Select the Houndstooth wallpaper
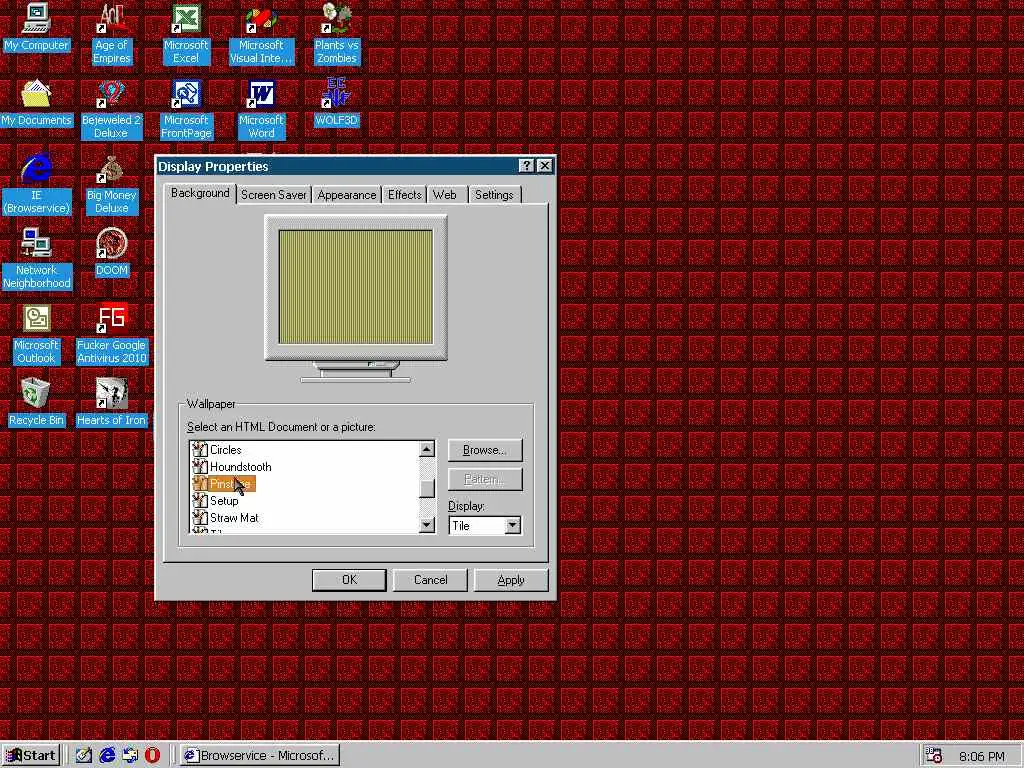The height and width of the screenshot is (768, 1024). (x=240, y=467)
